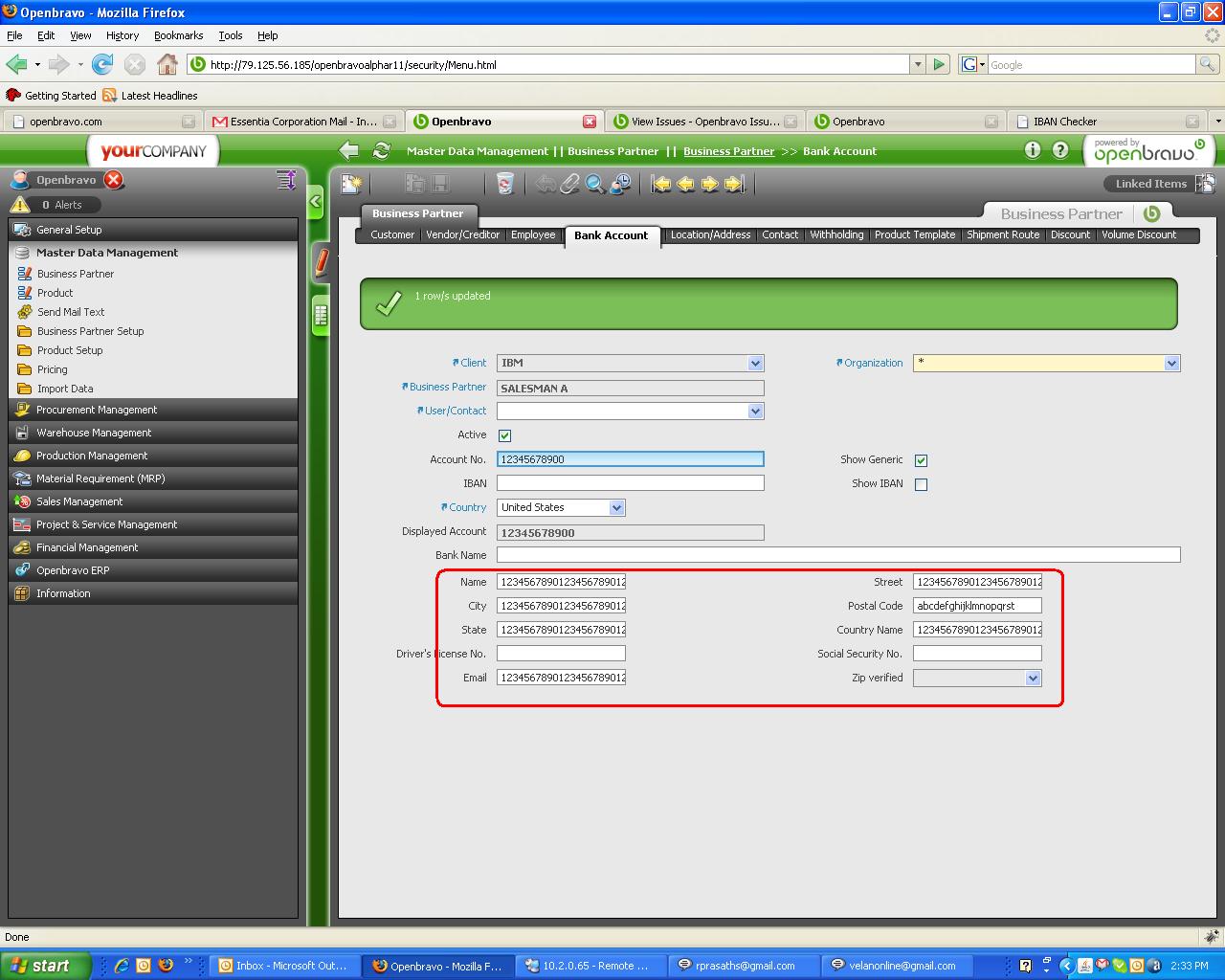
Task: Open the Help question mark icon
Action: pos(1060,150)
